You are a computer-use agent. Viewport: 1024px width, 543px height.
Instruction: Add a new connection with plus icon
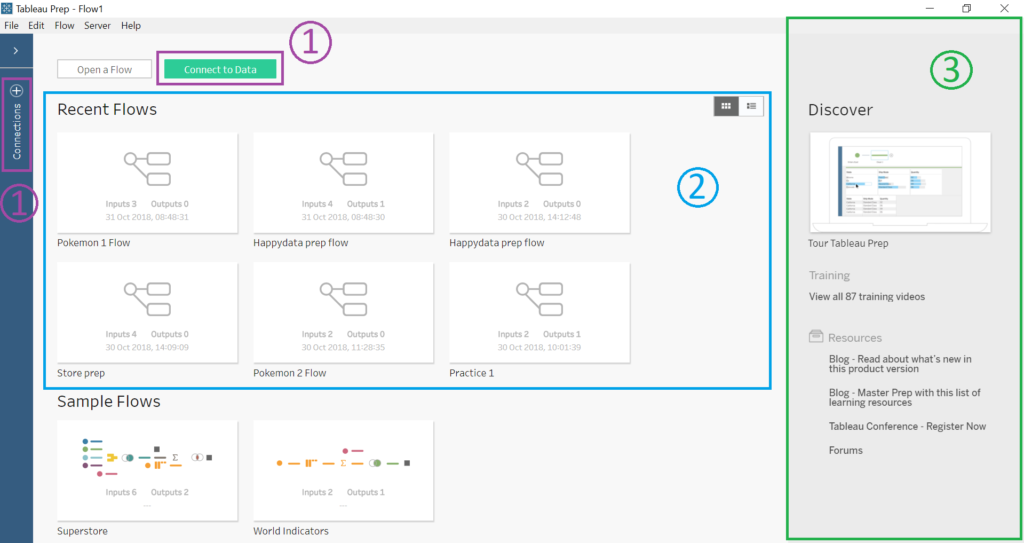coord(16,91)
